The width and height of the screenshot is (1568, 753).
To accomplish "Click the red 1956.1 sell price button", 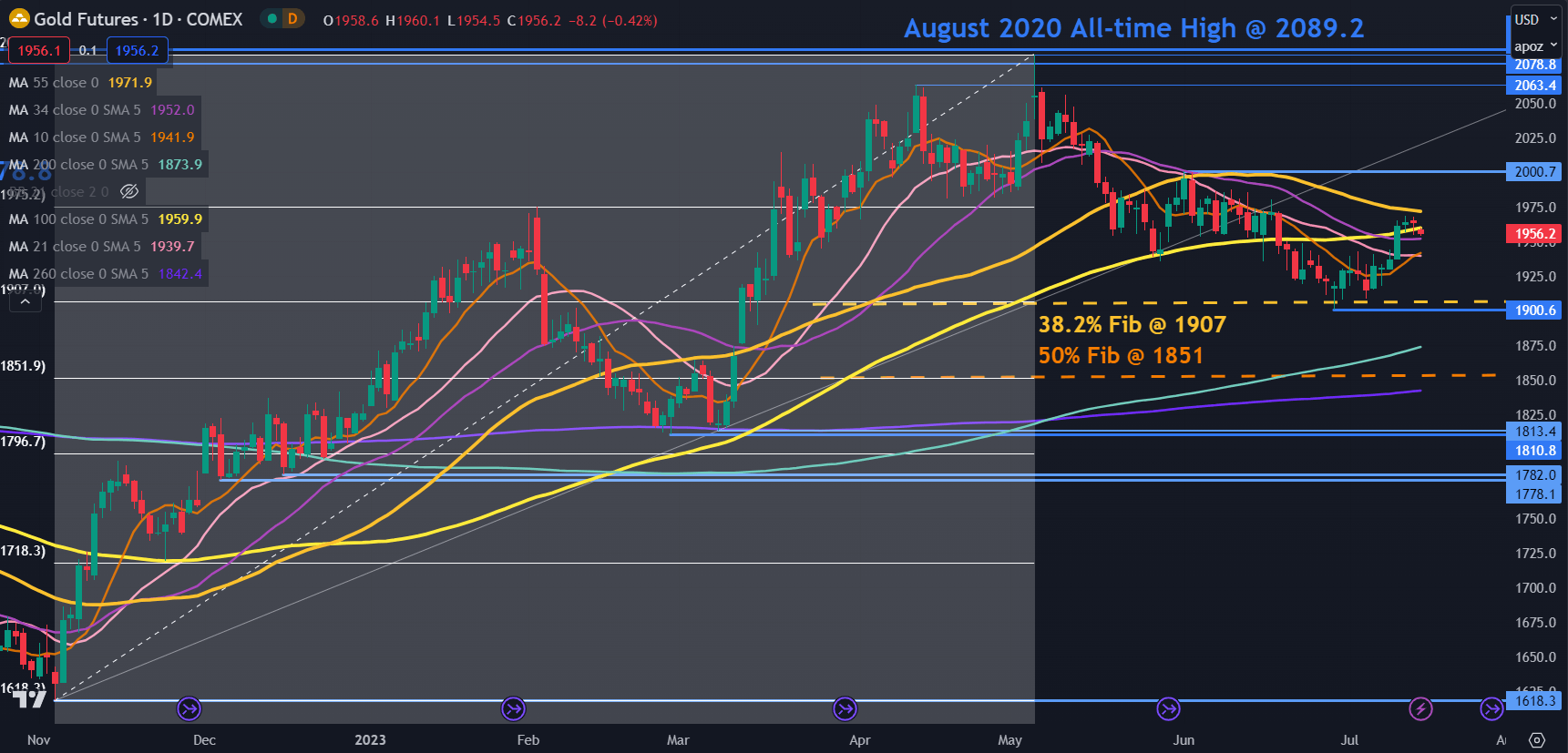I will coord(39,51).
